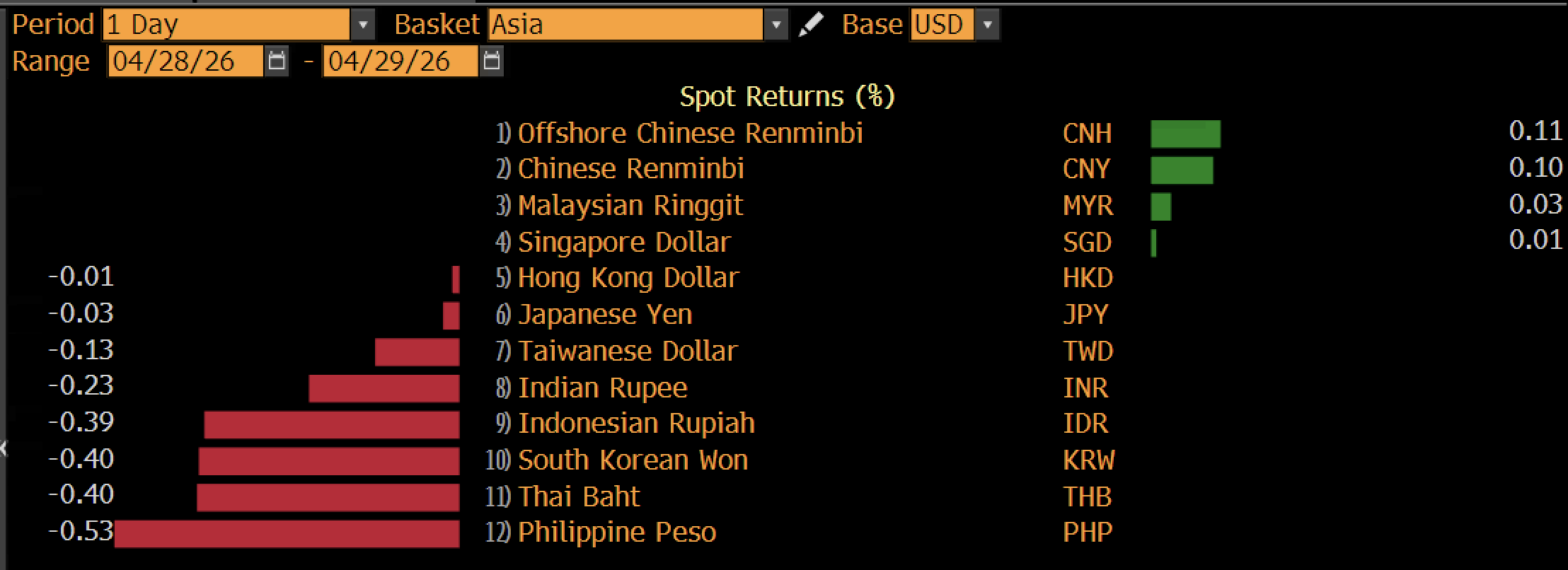Open the start date calendar picker
The image size is (1568, 570).
point(276,62)
